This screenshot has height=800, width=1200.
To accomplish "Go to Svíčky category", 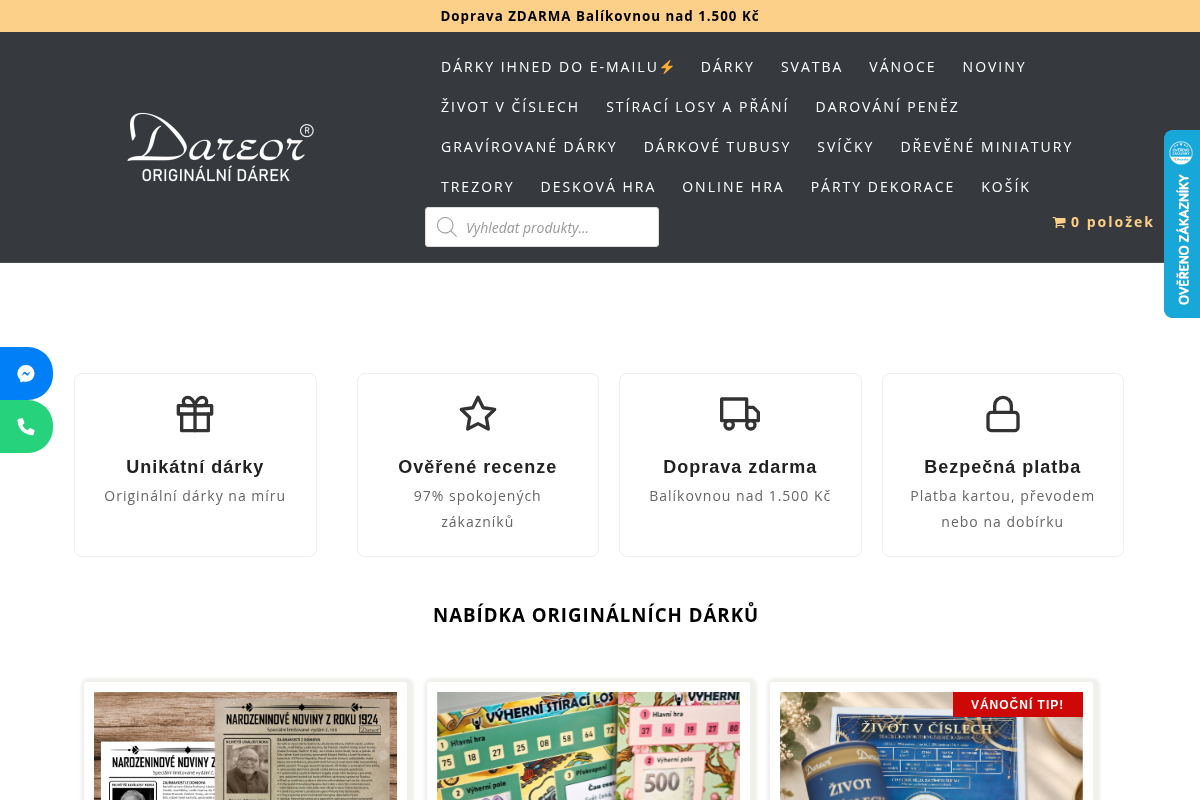I will coord(846,147).
